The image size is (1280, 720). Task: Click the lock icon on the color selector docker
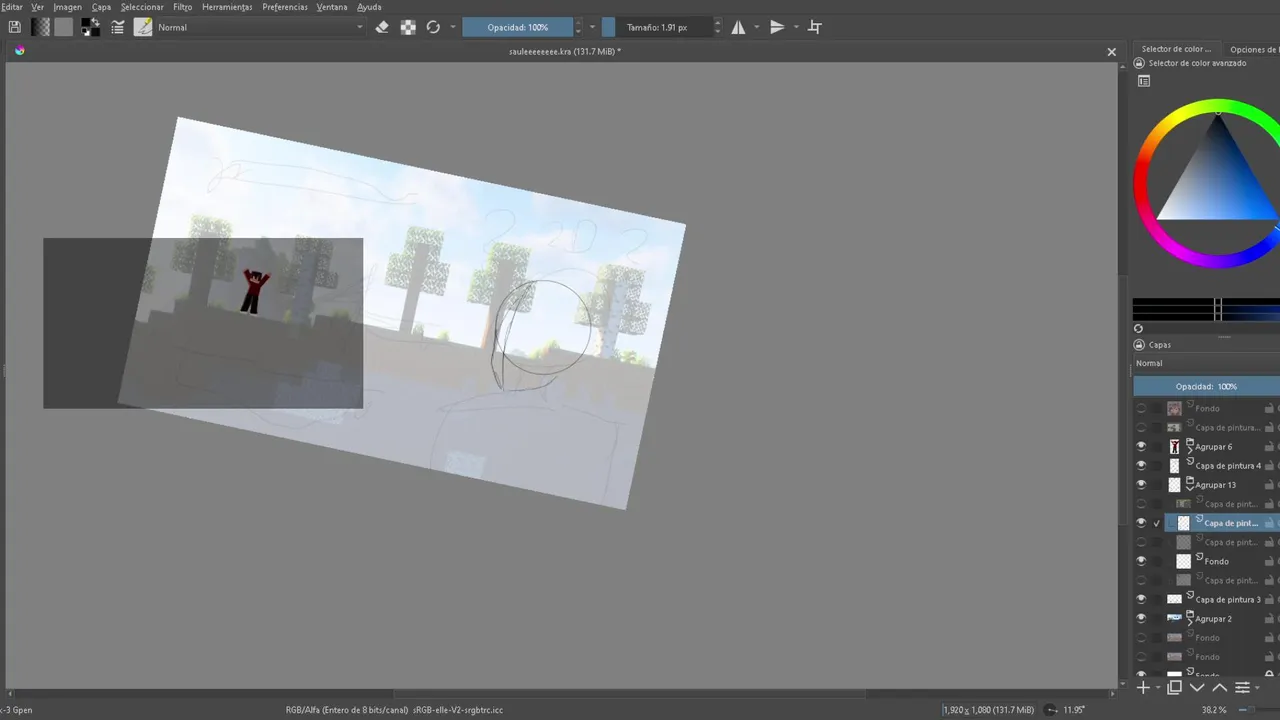pos(1139,63)
